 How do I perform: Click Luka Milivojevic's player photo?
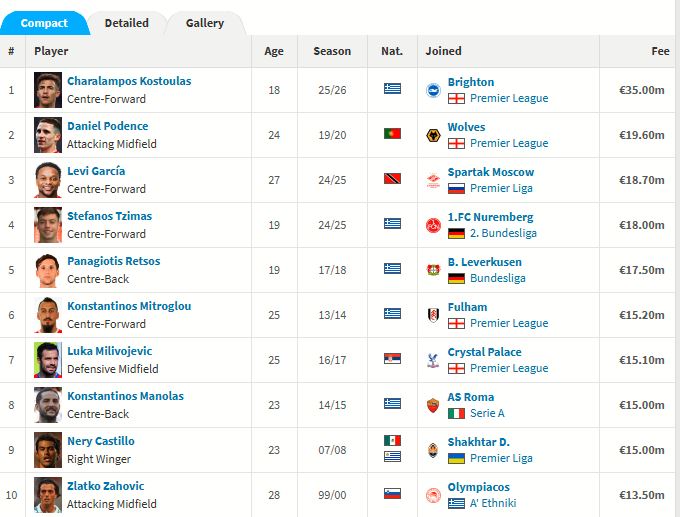[x=48, y=360]
